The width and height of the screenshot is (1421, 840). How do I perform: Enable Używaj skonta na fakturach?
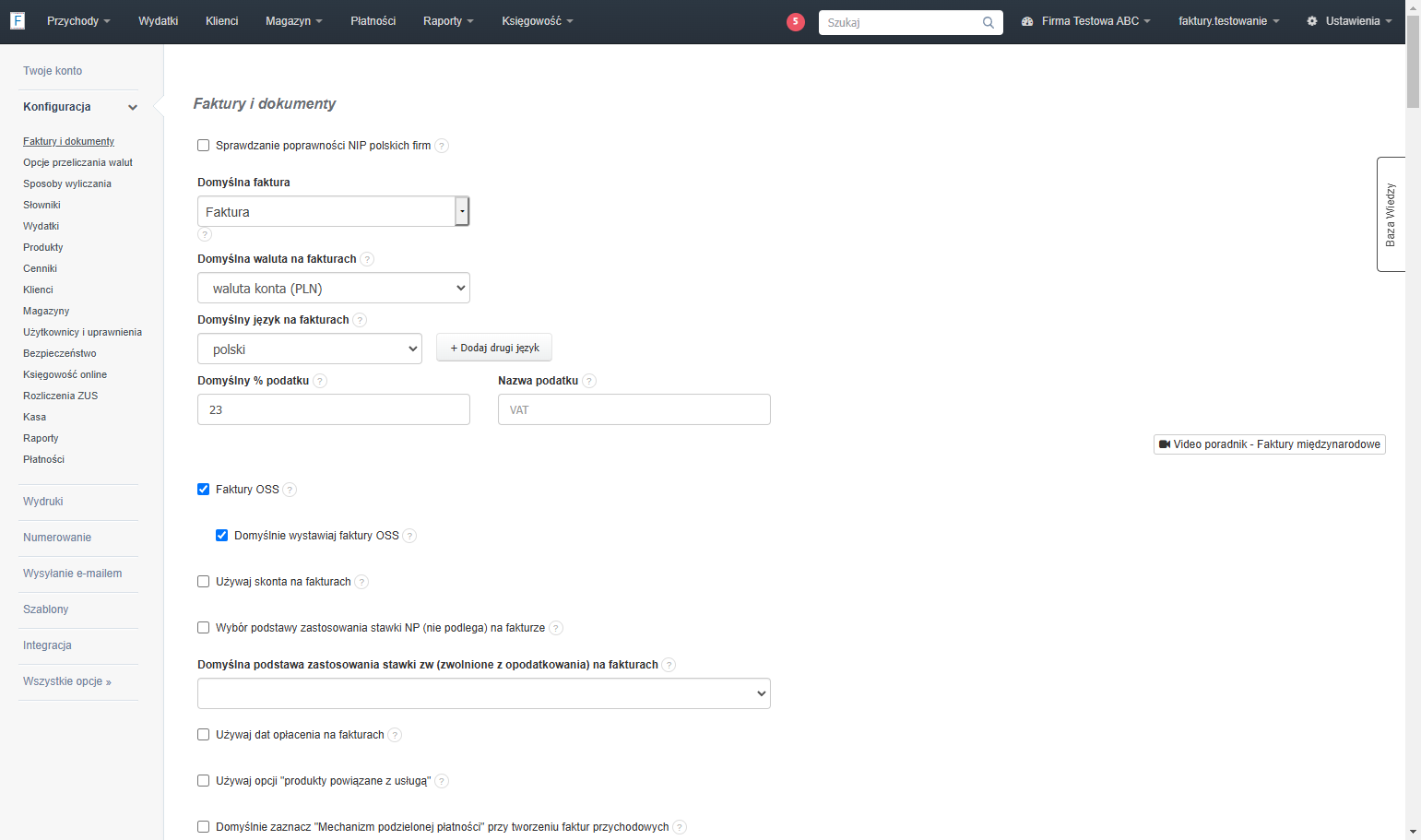point(204,582)
